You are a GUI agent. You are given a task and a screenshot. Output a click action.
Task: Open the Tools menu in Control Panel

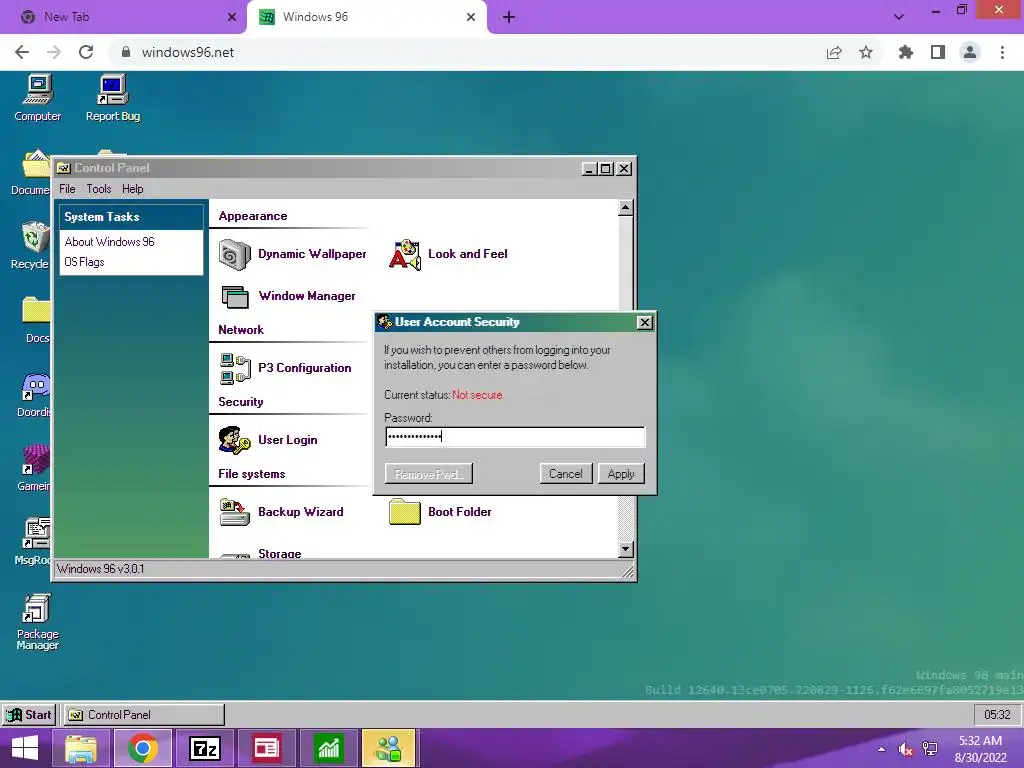[x=99, y=189]
